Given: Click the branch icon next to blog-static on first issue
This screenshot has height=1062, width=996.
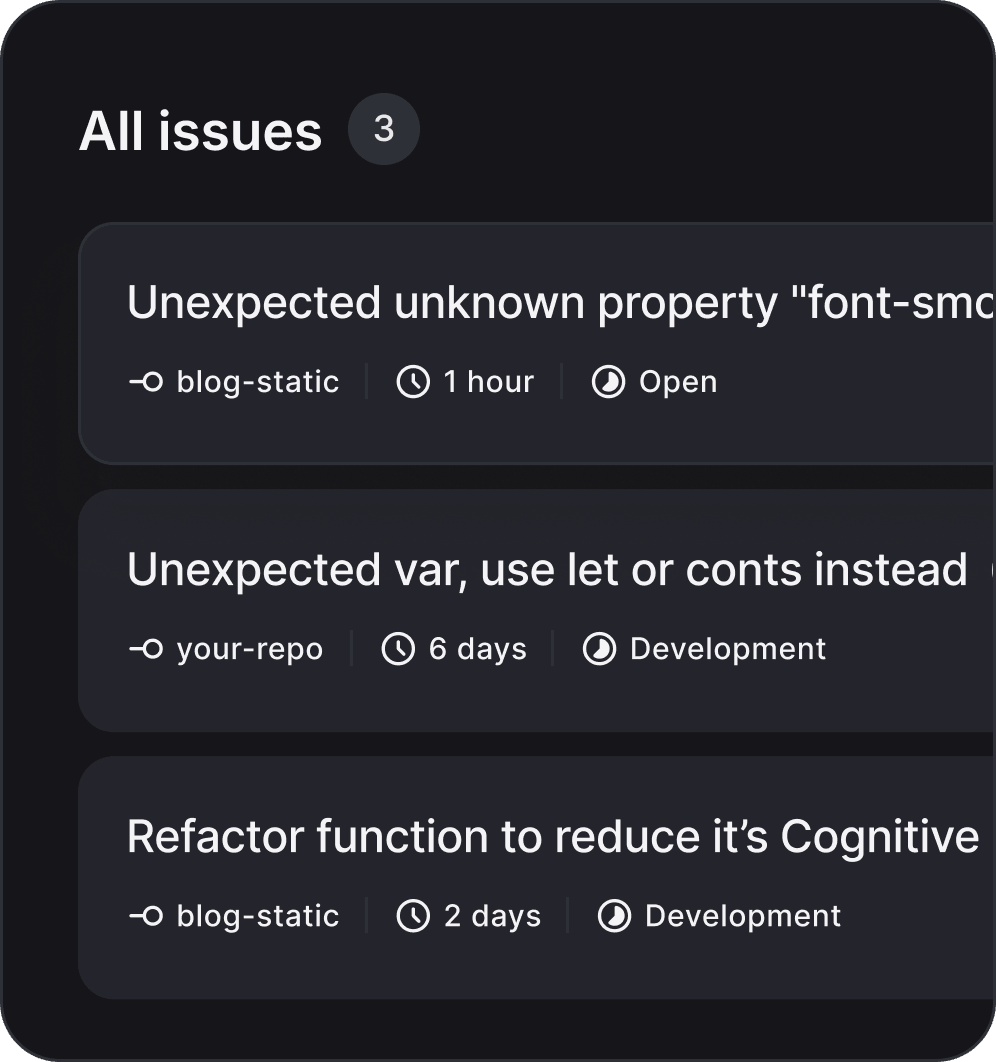Looking at the screenshot, I should click(147, 381).
